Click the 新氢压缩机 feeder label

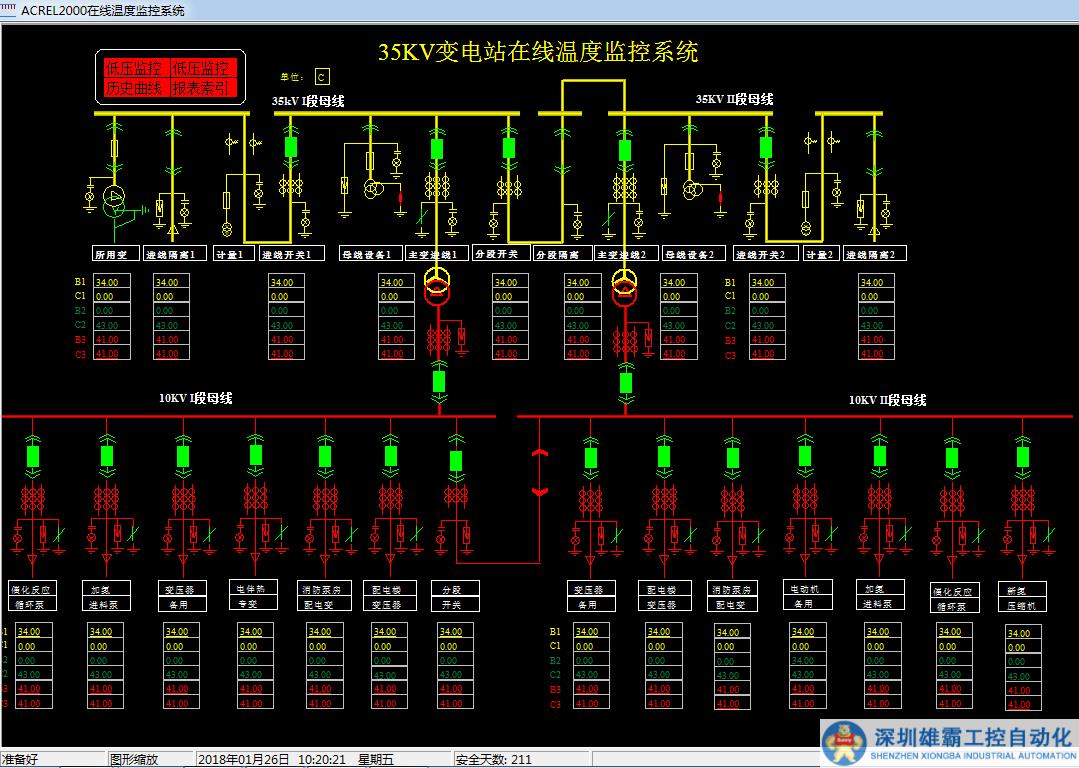[x=1022, y=597]
